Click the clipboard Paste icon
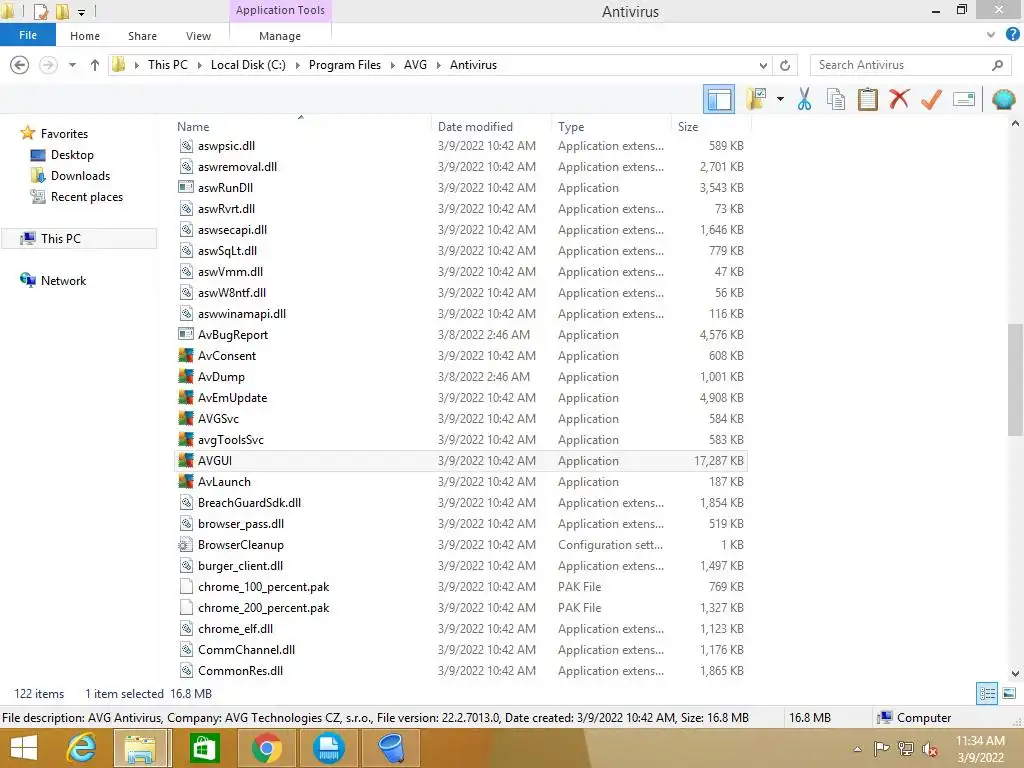The image size is (1024, 768). [x=867, y=99]
